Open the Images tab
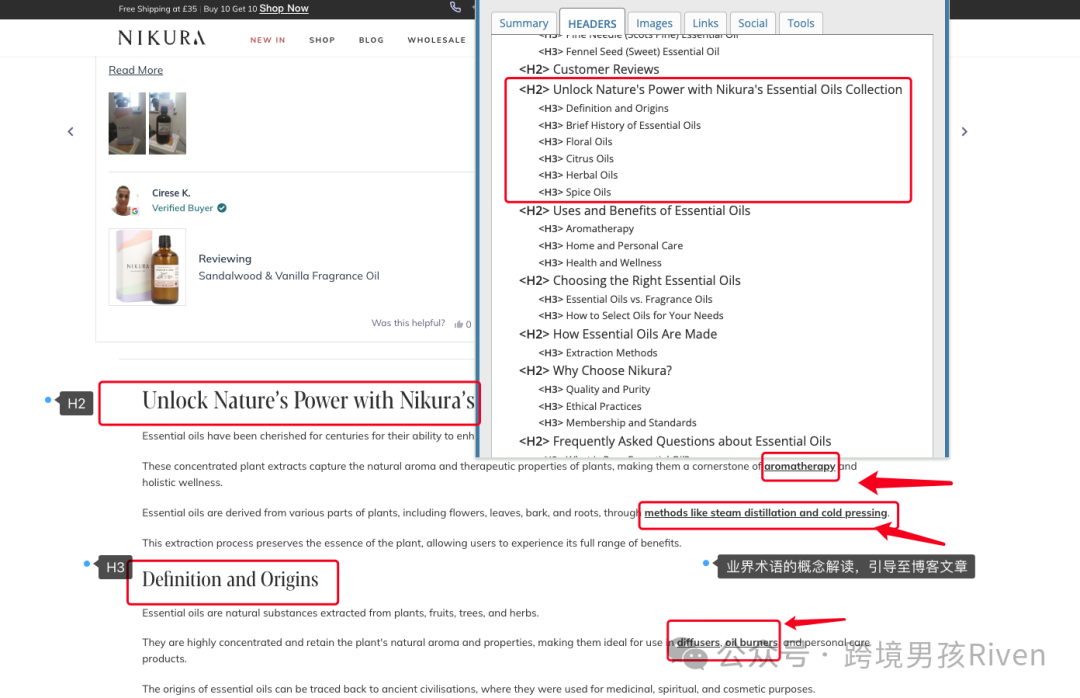 [x=654, y=23]
